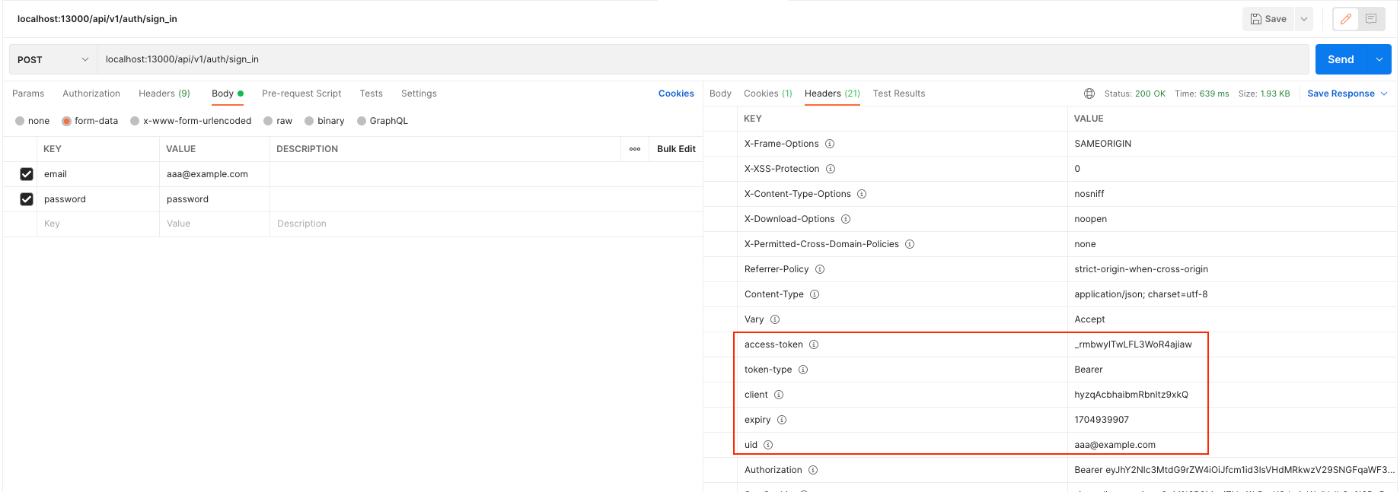This screenshot has width=1400, height=492.
Task: Open the POST method dropdown
Action: coord(53,60)
